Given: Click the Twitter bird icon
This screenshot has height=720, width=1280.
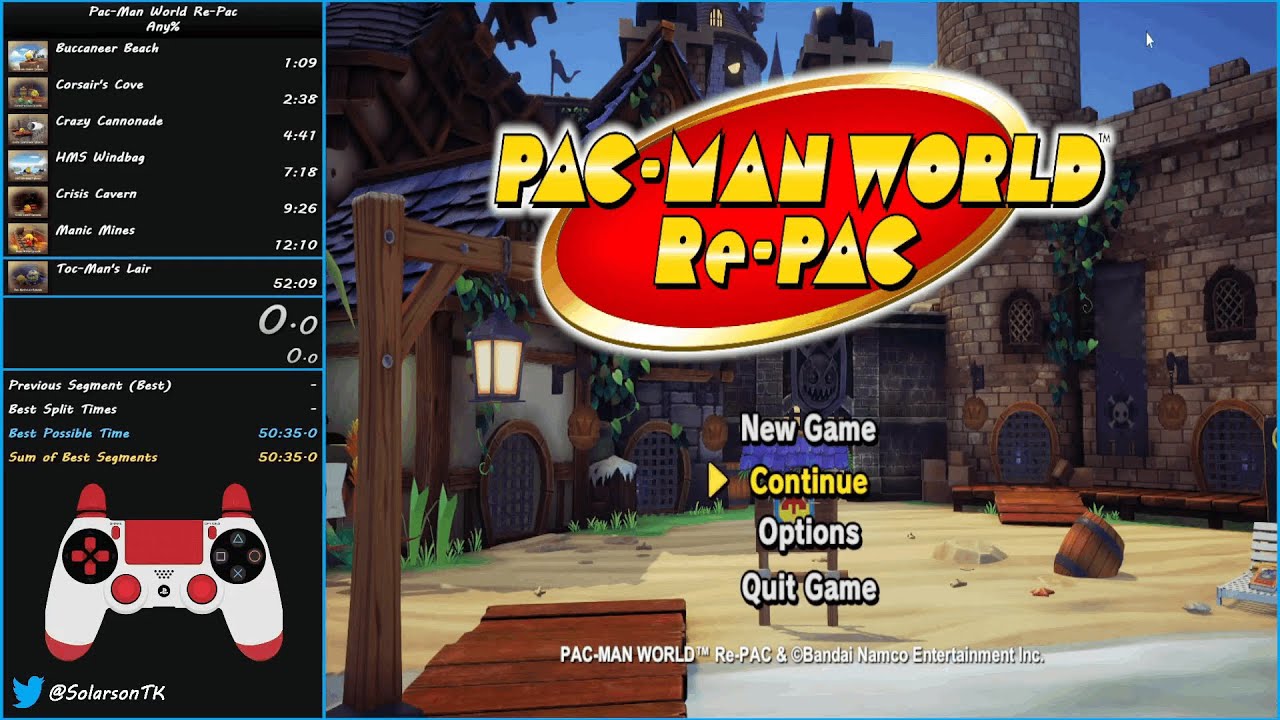Looking at the screenshot, I should (x=27, y=692).
